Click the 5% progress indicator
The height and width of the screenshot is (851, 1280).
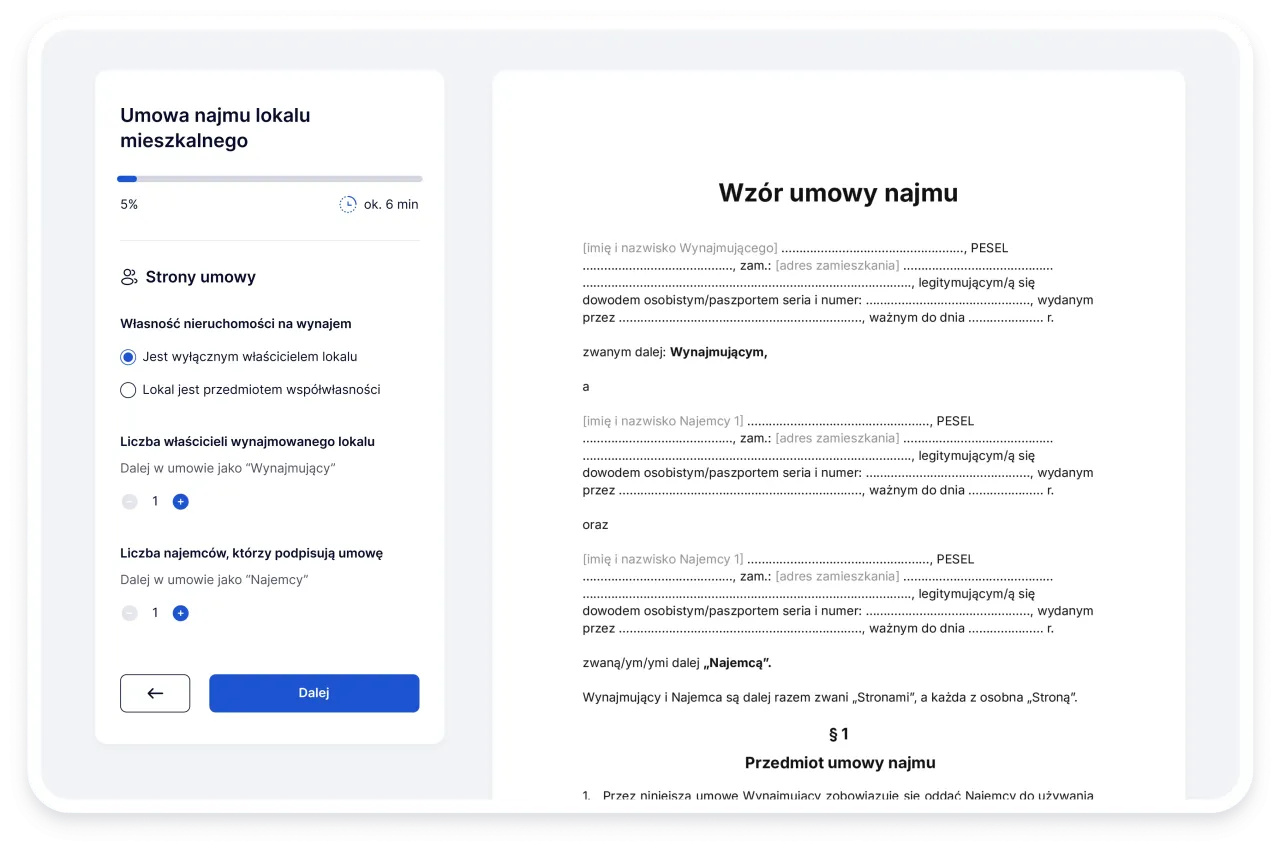129,203
